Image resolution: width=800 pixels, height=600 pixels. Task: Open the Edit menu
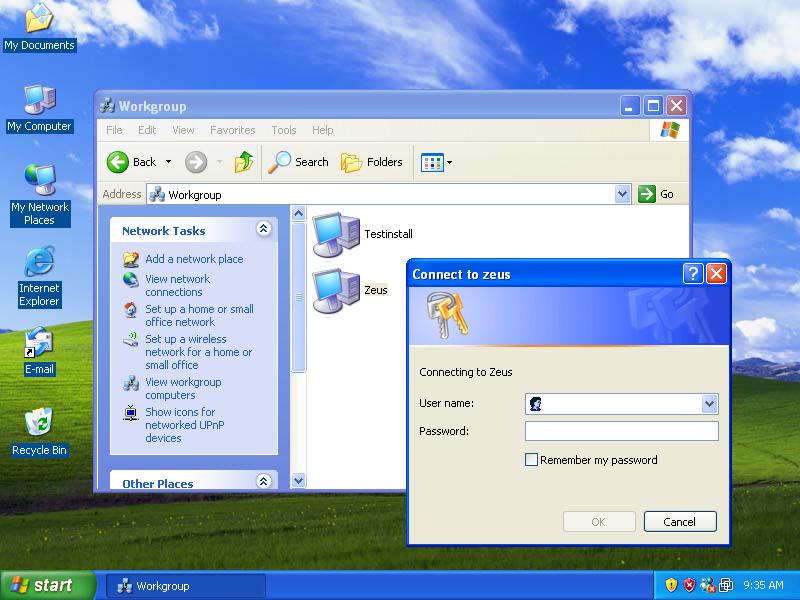coord(147,130)
